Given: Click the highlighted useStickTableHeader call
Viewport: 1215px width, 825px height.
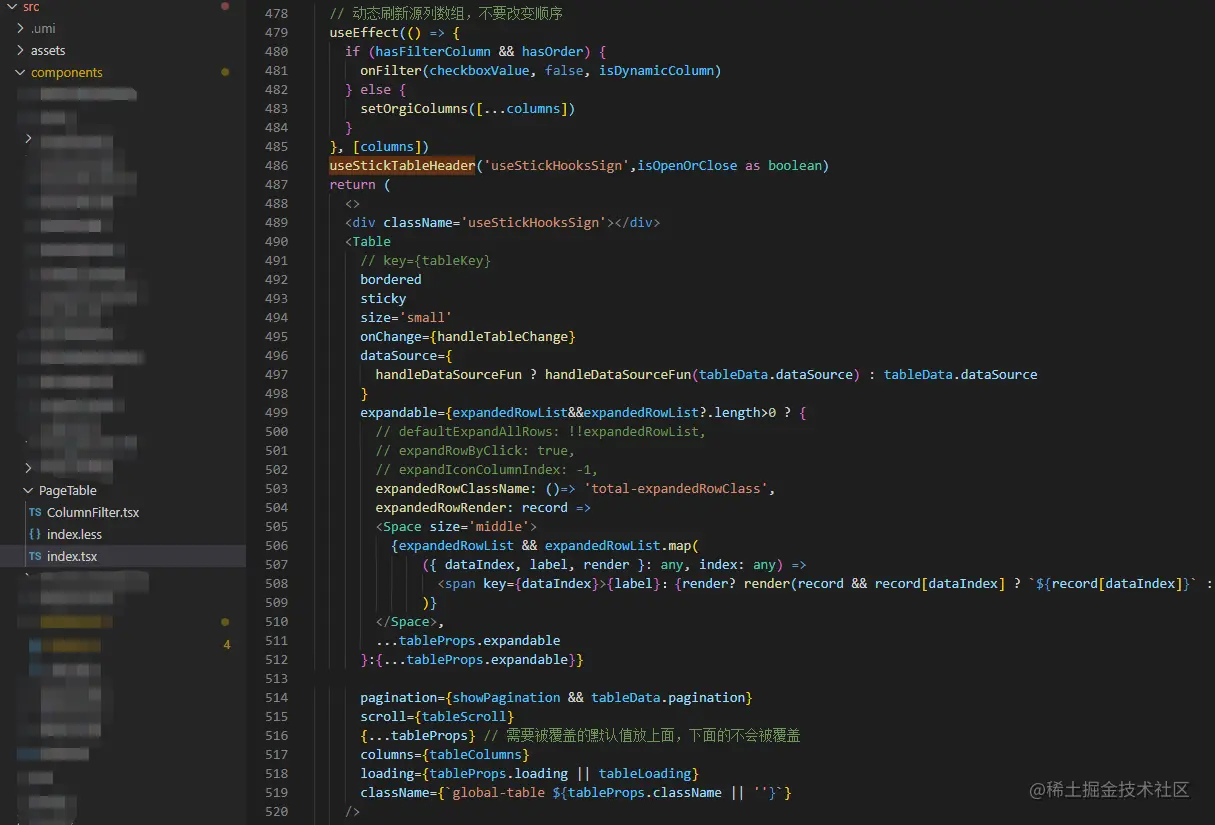Looking at the screenshot, I should click(402, 165).
